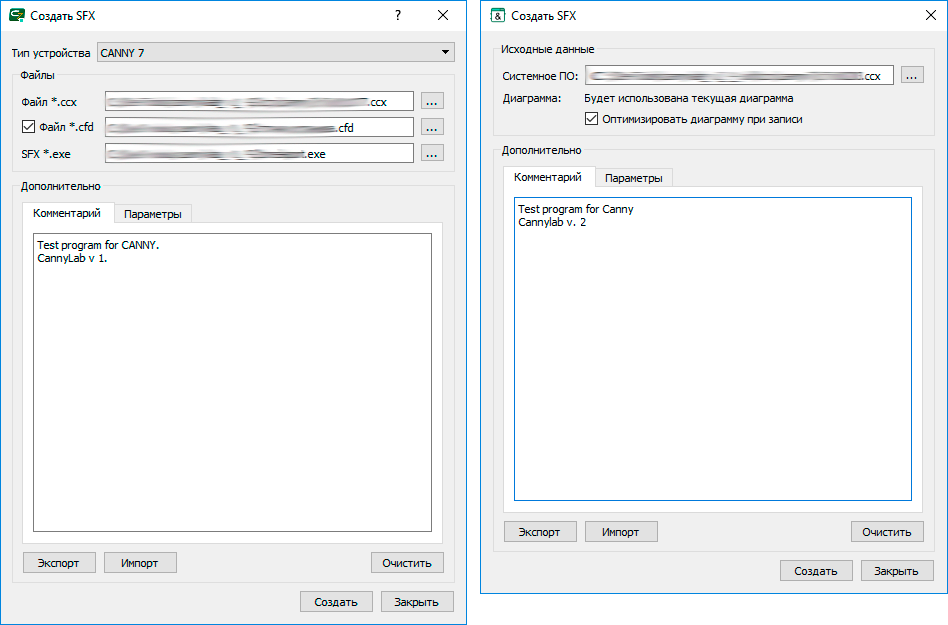The image size is (948, 625).
Task: Browse for Системное ПО file in right window
Action: [912, 75]
